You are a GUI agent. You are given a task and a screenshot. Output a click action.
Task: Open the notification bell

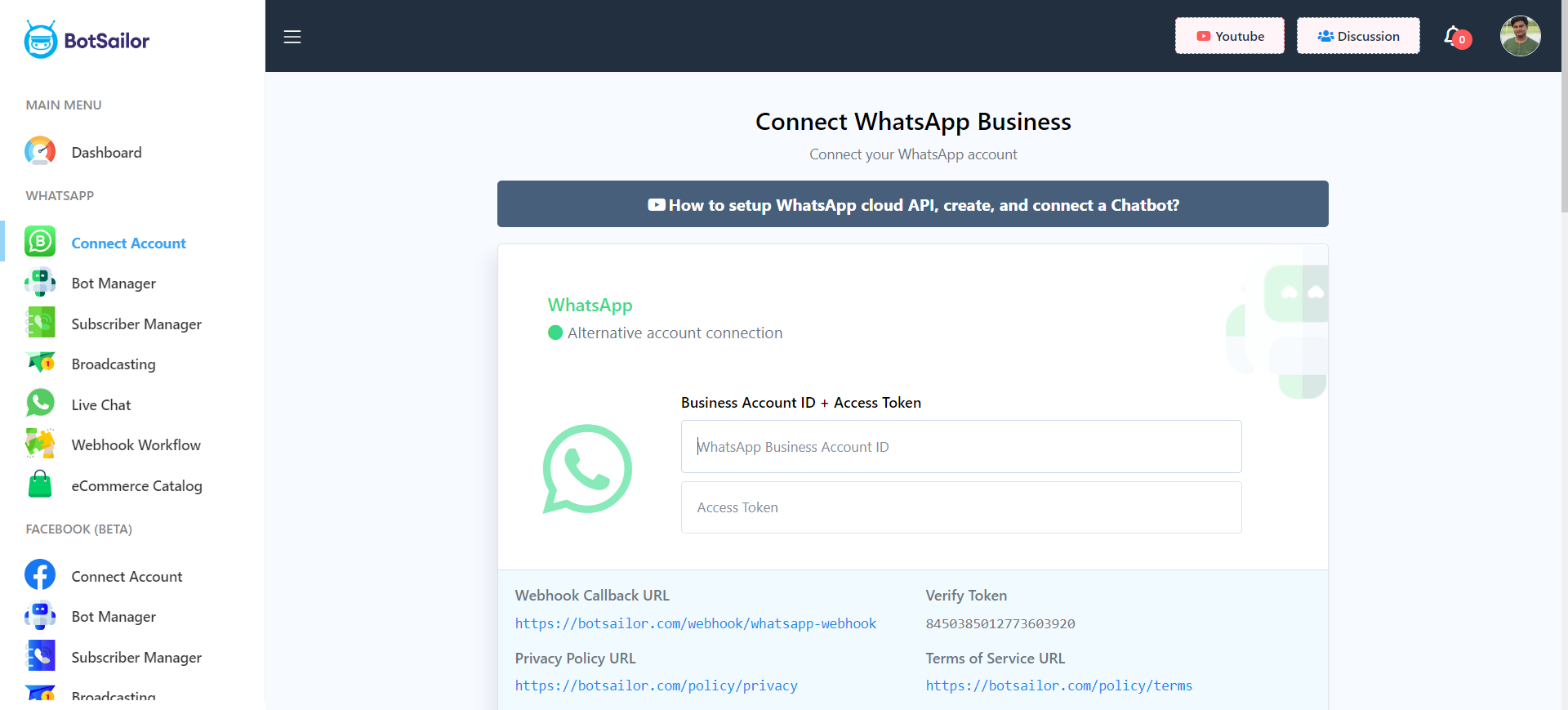[1453, 36]
